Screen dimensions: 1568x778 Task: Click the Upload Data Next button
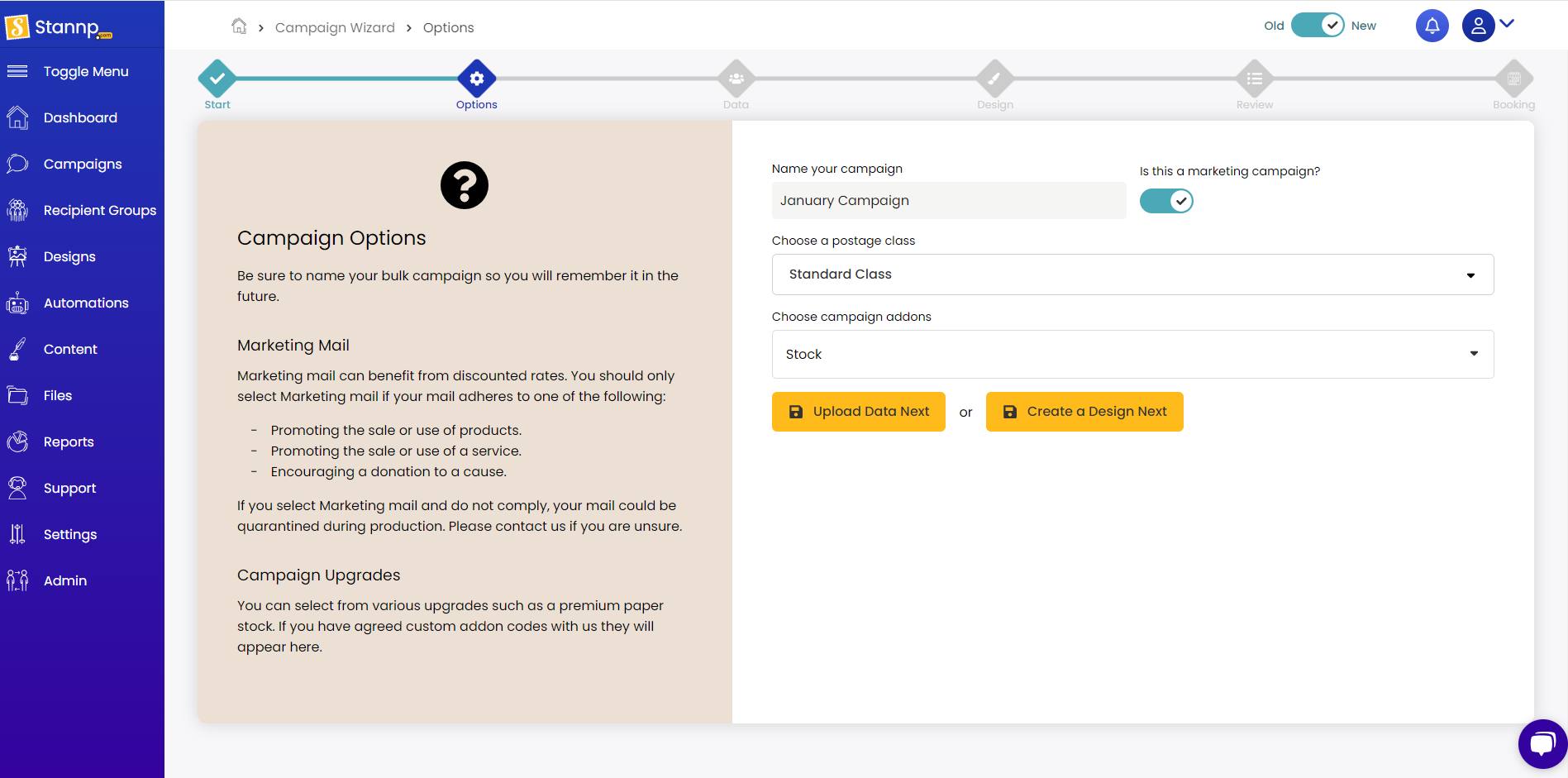(859, 412)
